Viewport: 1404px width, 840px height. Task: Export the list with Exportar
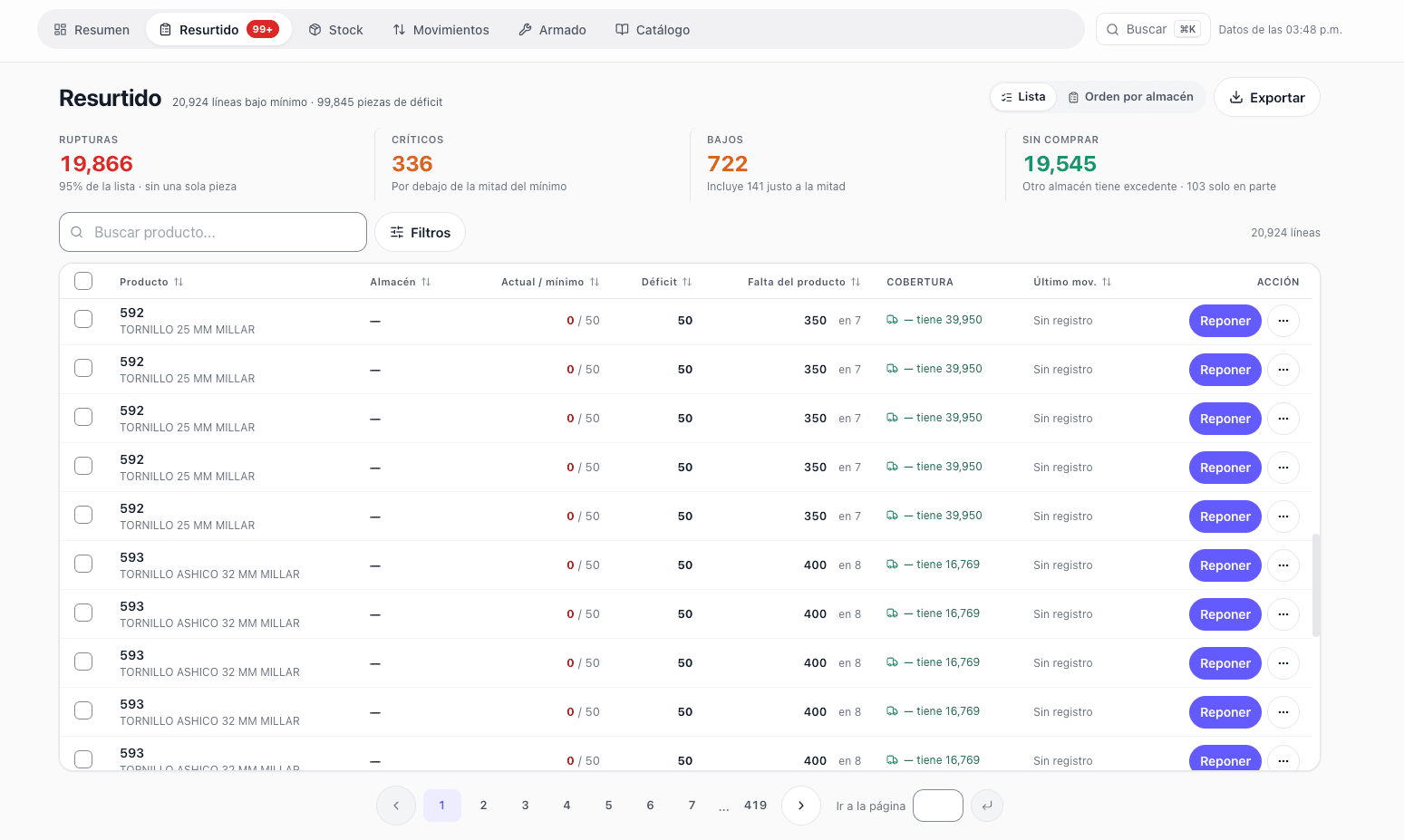(x=1267, y=97)
